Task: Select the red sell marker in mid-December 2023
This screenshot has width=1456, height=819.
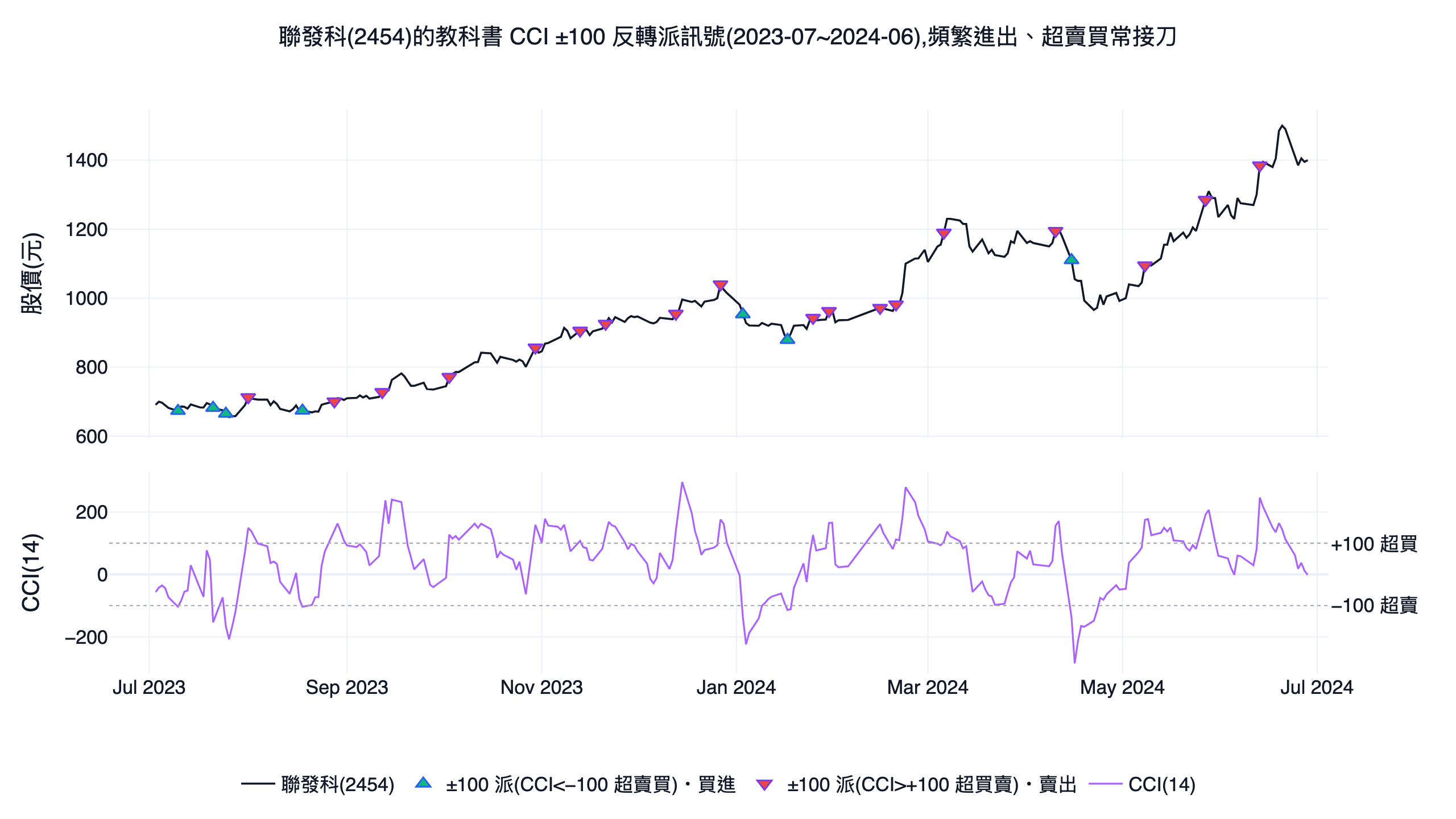Action: pos(676,315)
